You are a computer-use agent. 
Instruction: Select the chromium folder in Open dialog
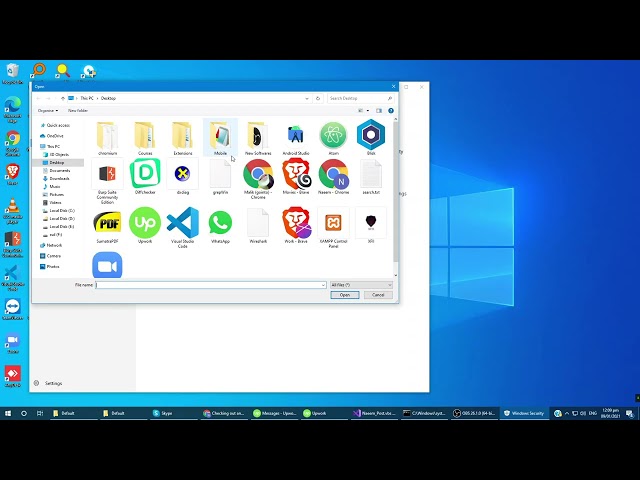(107, 138)
